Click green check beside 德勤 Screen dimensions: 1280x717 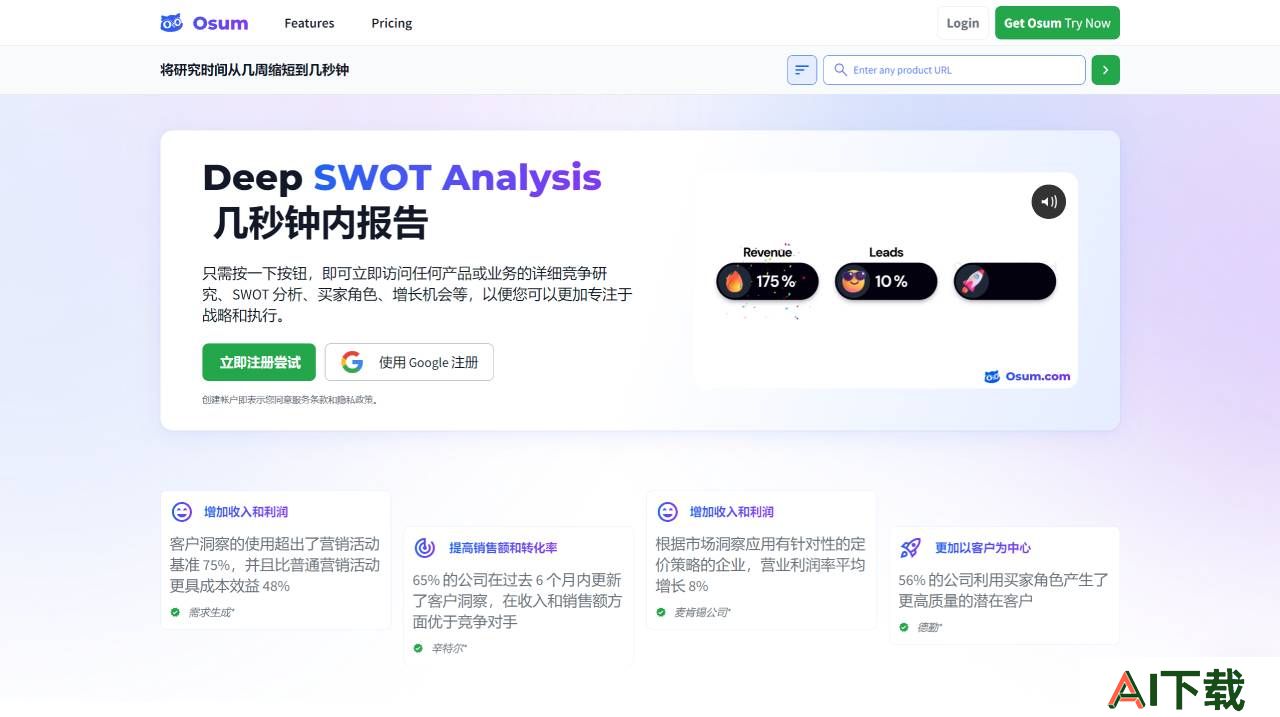click(x=904, y=627)
